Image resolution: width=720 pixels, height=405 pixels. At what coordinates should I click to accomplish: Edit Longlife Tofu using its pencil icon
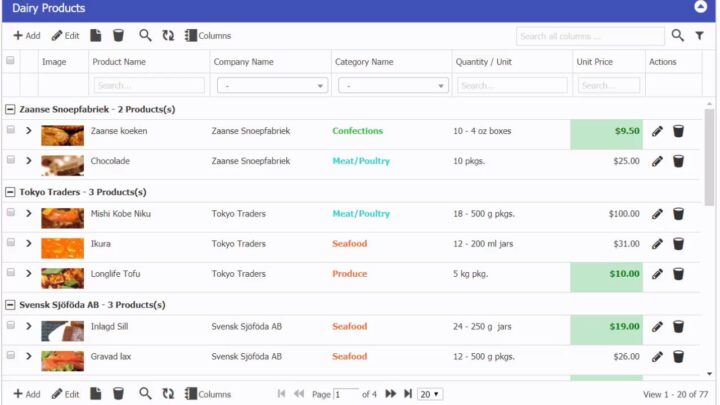(x=657, y=274)
